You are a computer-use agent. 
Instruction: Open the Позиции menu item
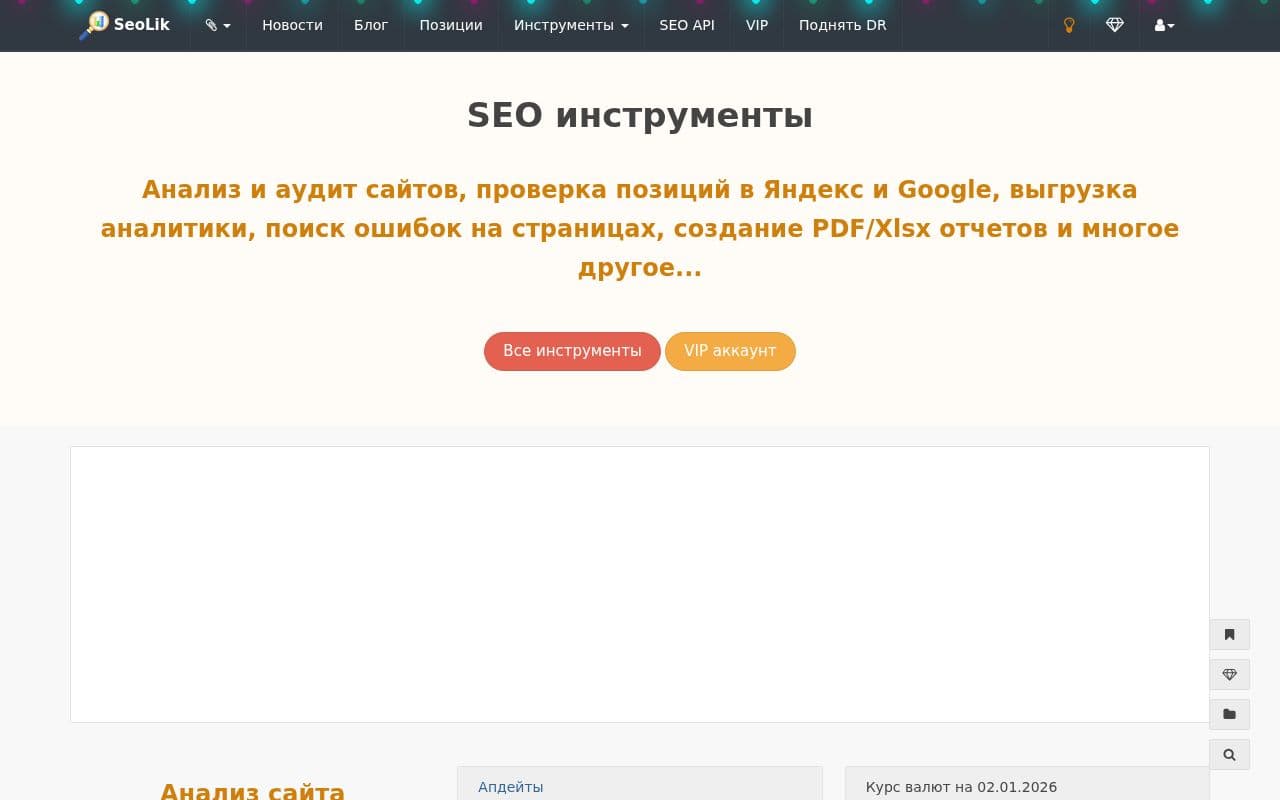click(451, 25)
